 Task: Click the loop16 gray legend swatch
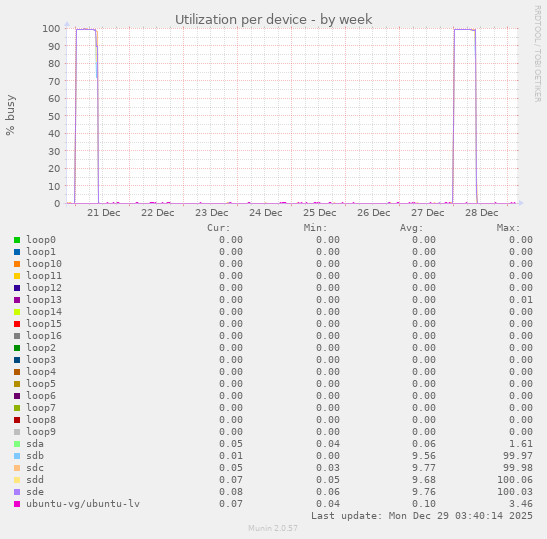pos(17,336)
